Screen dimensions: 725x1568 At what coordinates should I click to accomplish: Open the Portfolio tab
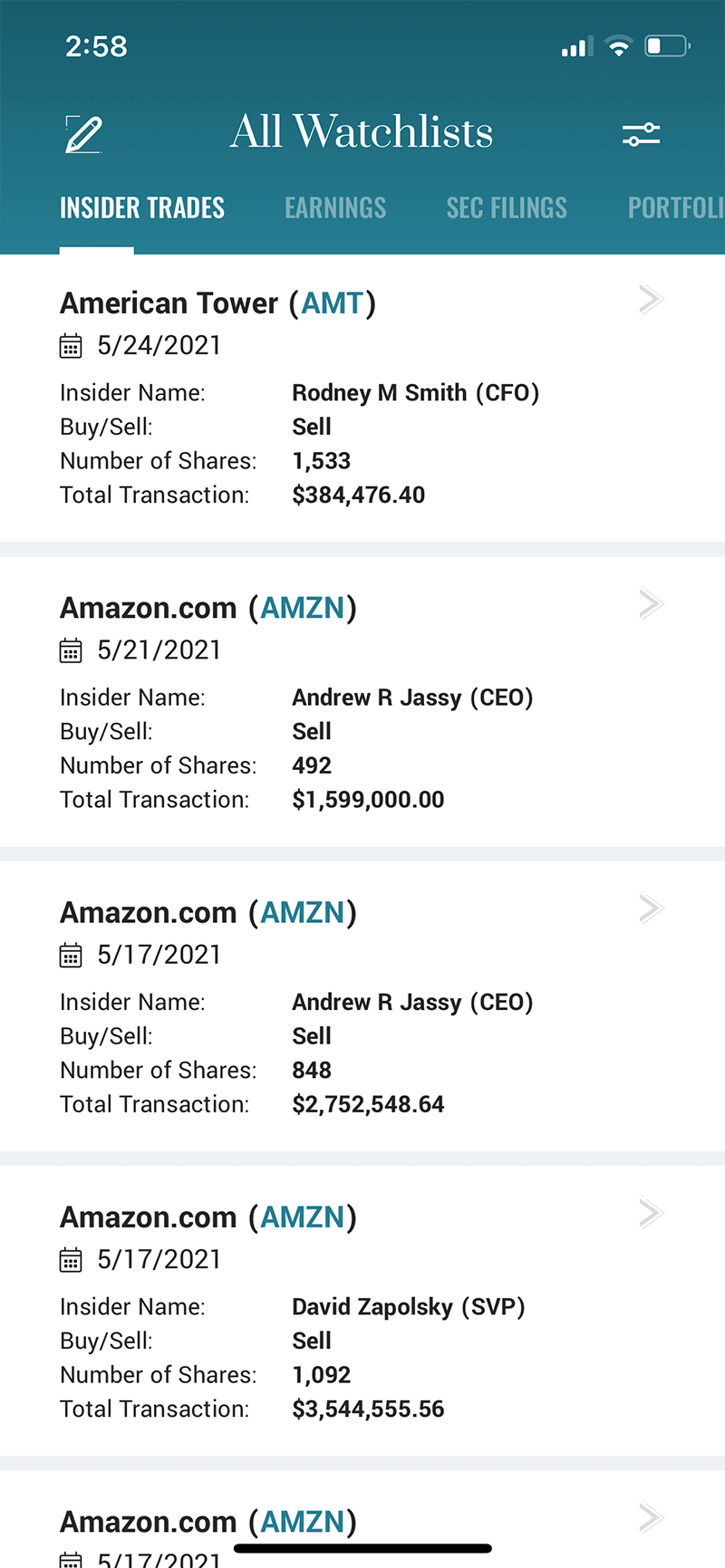[x=675, y=208]
